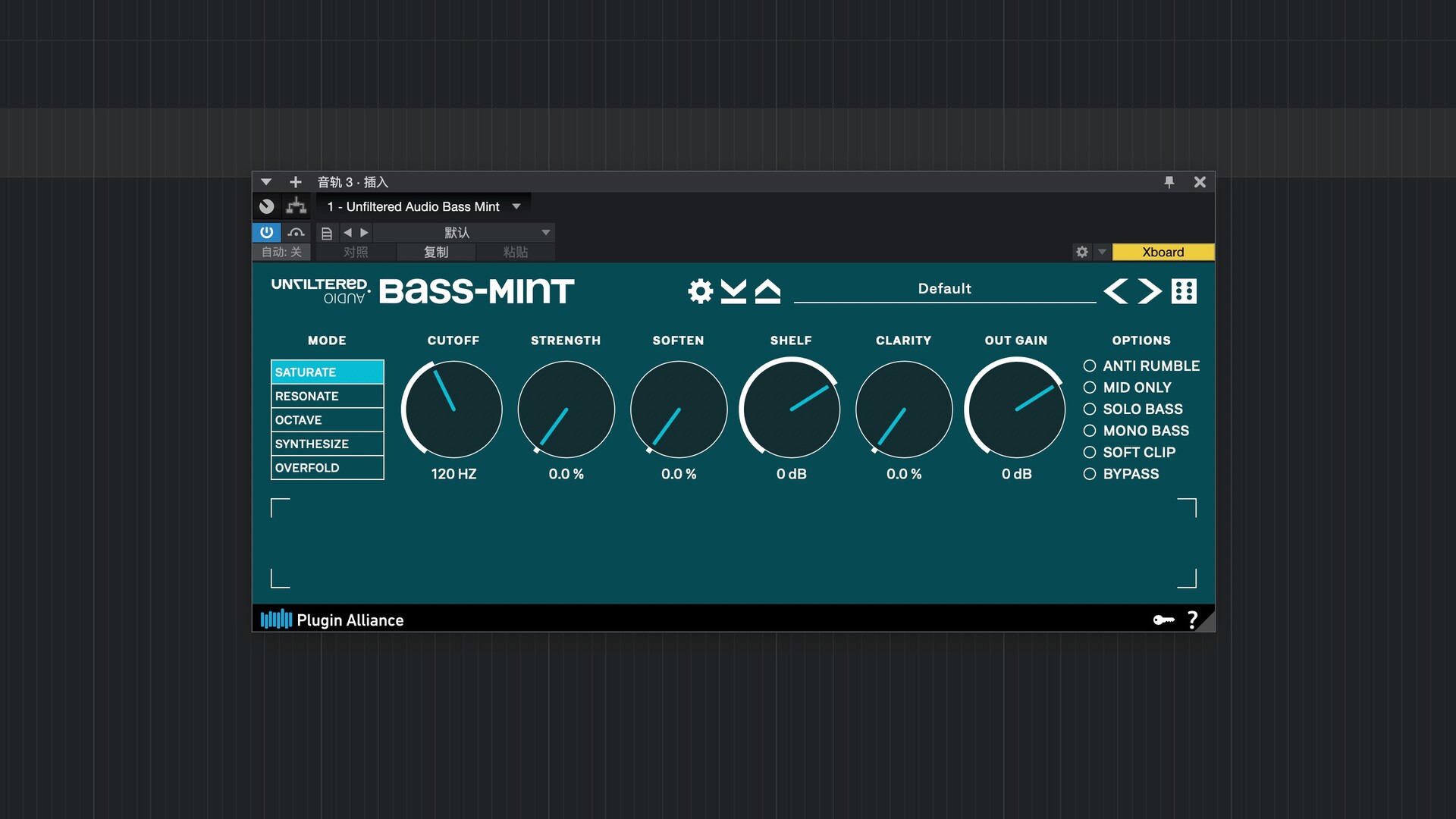Click the 对照 compare button
This screenshot has height=819, width=1456.
(x=356, y=252)
